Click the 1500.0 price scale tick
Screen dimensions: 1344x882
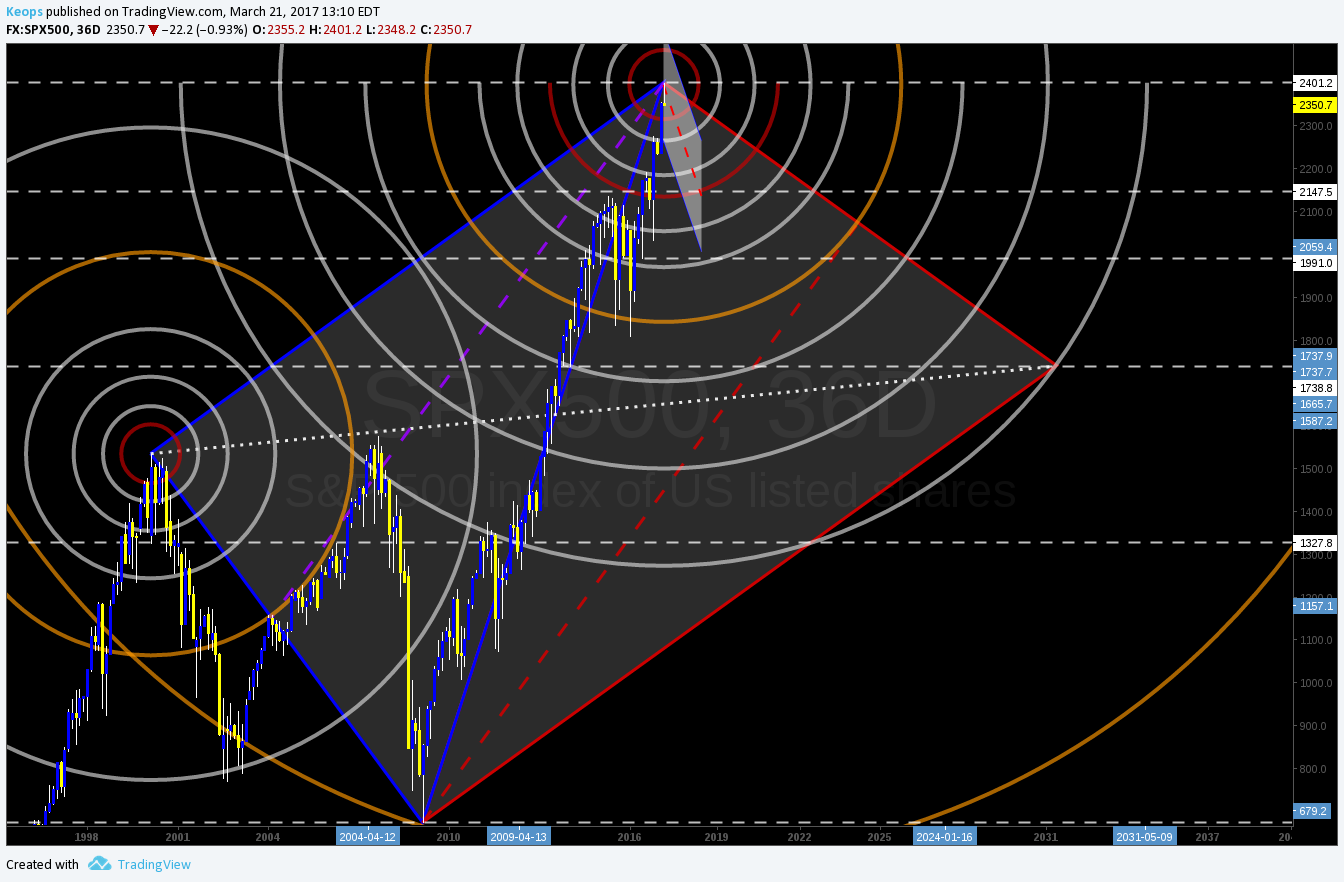pyautogui.click(x=1315, y=469)
